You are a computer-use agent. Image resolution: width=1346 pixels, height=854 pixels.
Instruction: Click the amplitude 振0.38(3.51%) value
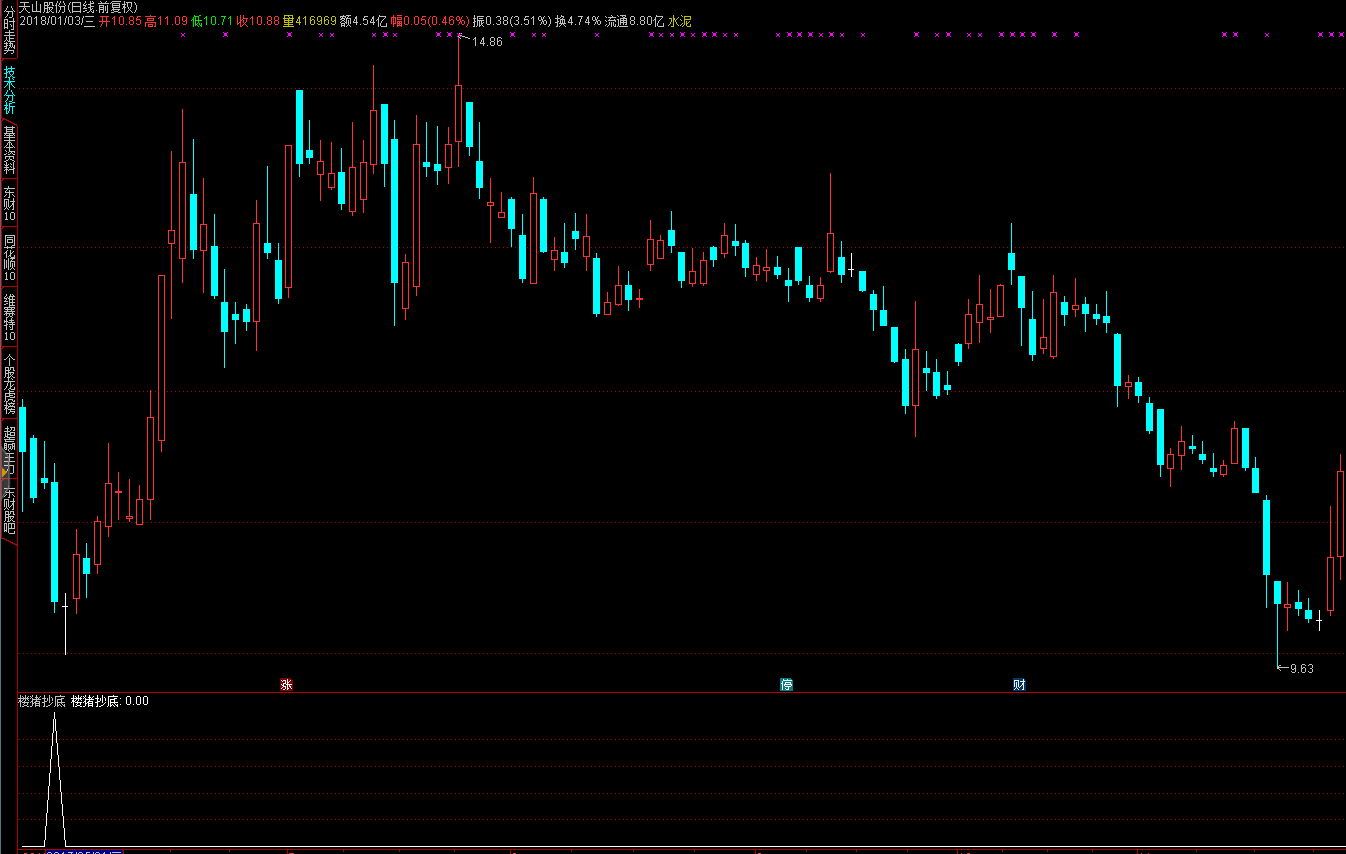(512, 20)
